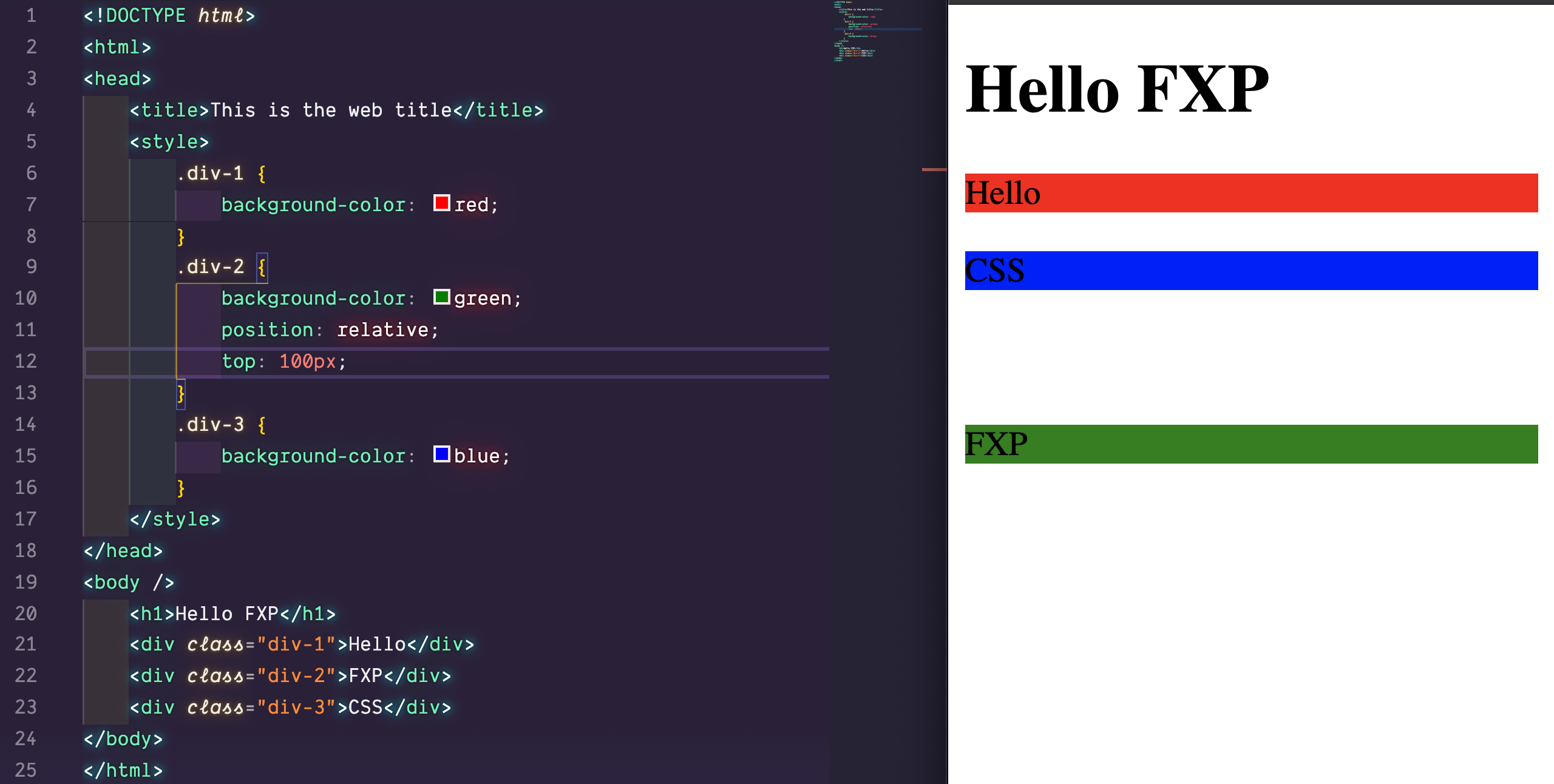1554x784 pixels.
Task: Click the red color swatch
Action: click(441, 203)
